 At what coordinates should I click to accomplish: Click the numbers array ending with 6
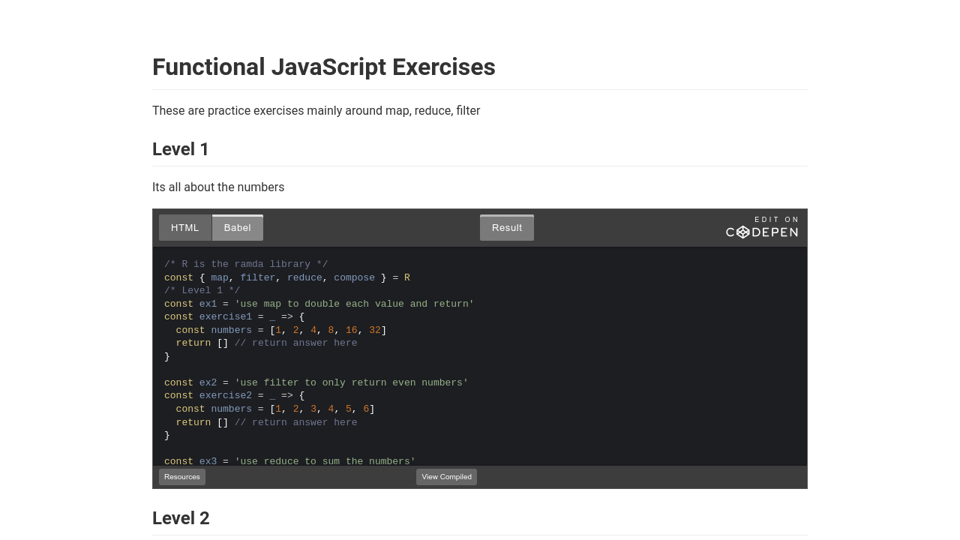322,409
